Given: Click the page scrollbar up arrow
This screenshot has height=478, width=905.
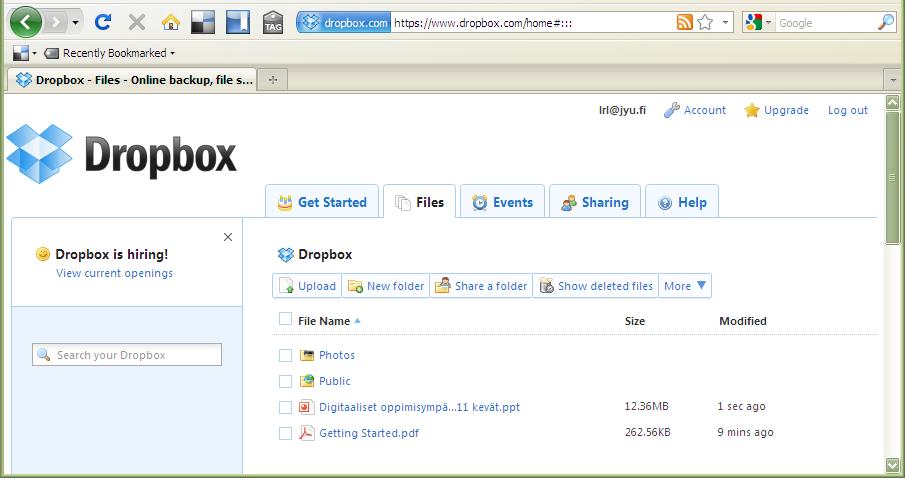Looking at the screenshot, I should [x=892, y=102].
